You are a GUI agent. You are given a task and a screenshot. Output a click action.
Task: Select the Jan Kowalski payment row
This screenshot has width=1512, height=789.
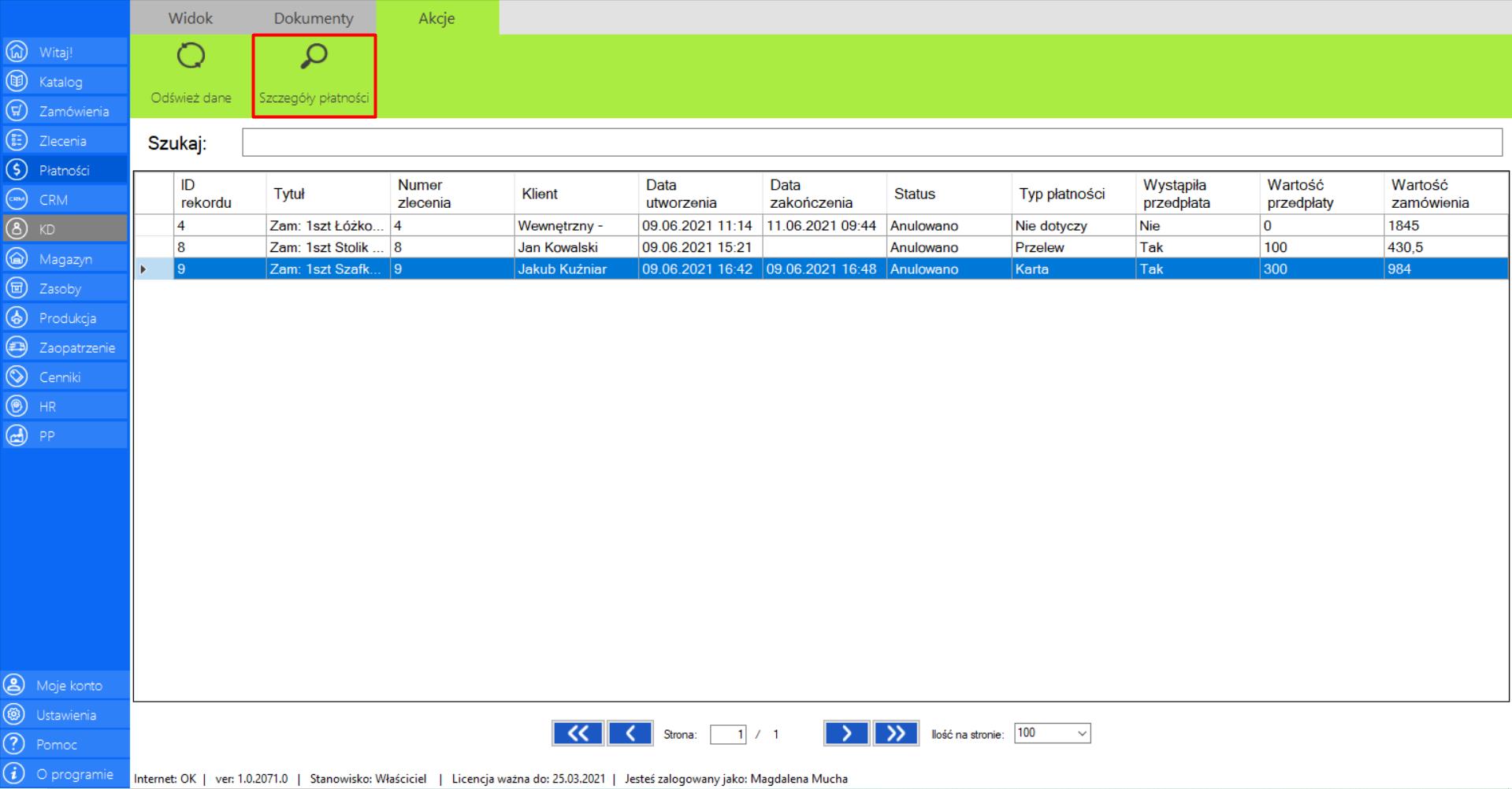557,247
